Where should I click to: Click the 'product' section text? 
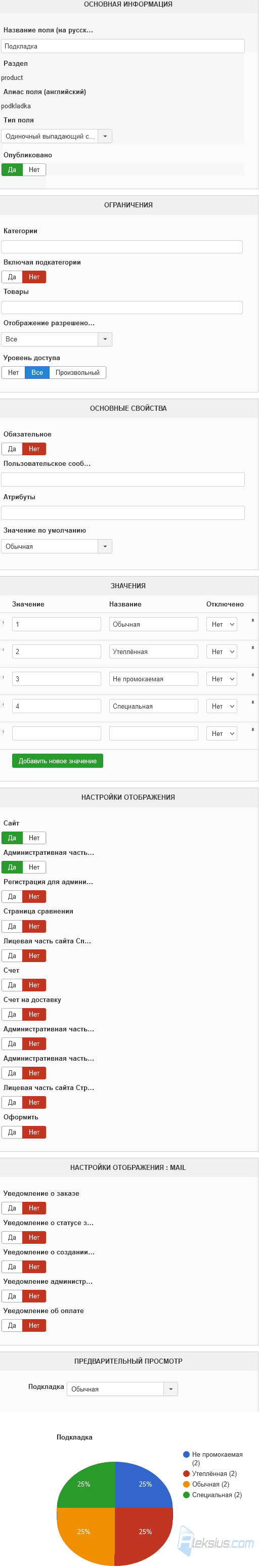(x=12, y=78)
